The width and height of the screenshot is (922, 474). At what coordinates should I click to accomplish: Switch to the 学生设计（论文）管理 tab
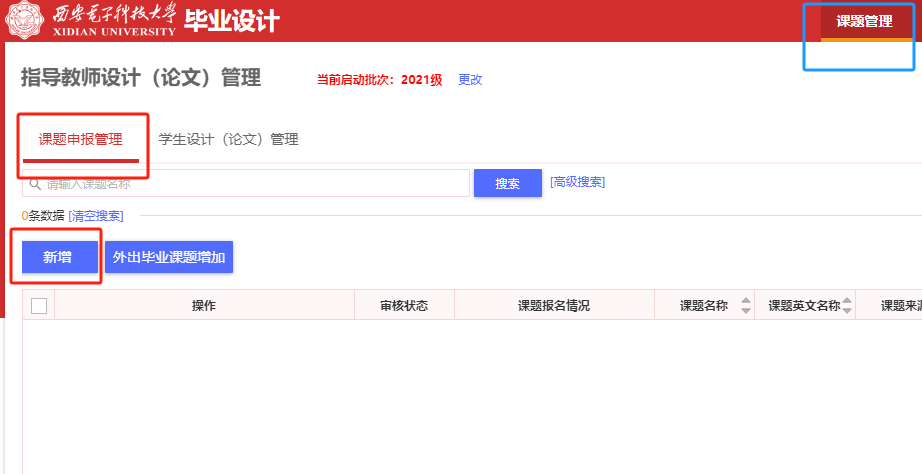[x=228, y=140]
